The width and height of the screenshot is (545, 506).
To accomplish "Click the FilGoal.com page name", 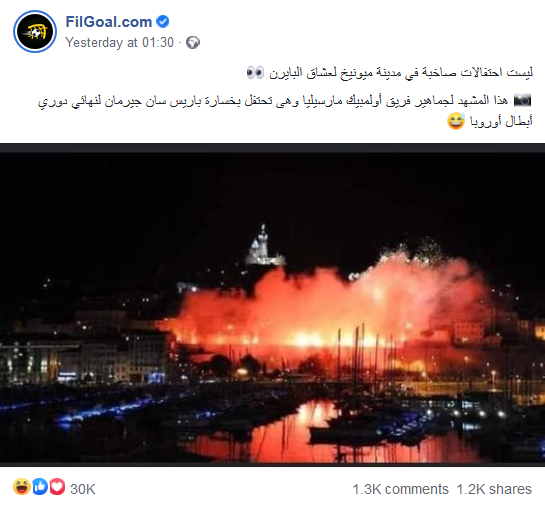I will click(x=108, y=22).
